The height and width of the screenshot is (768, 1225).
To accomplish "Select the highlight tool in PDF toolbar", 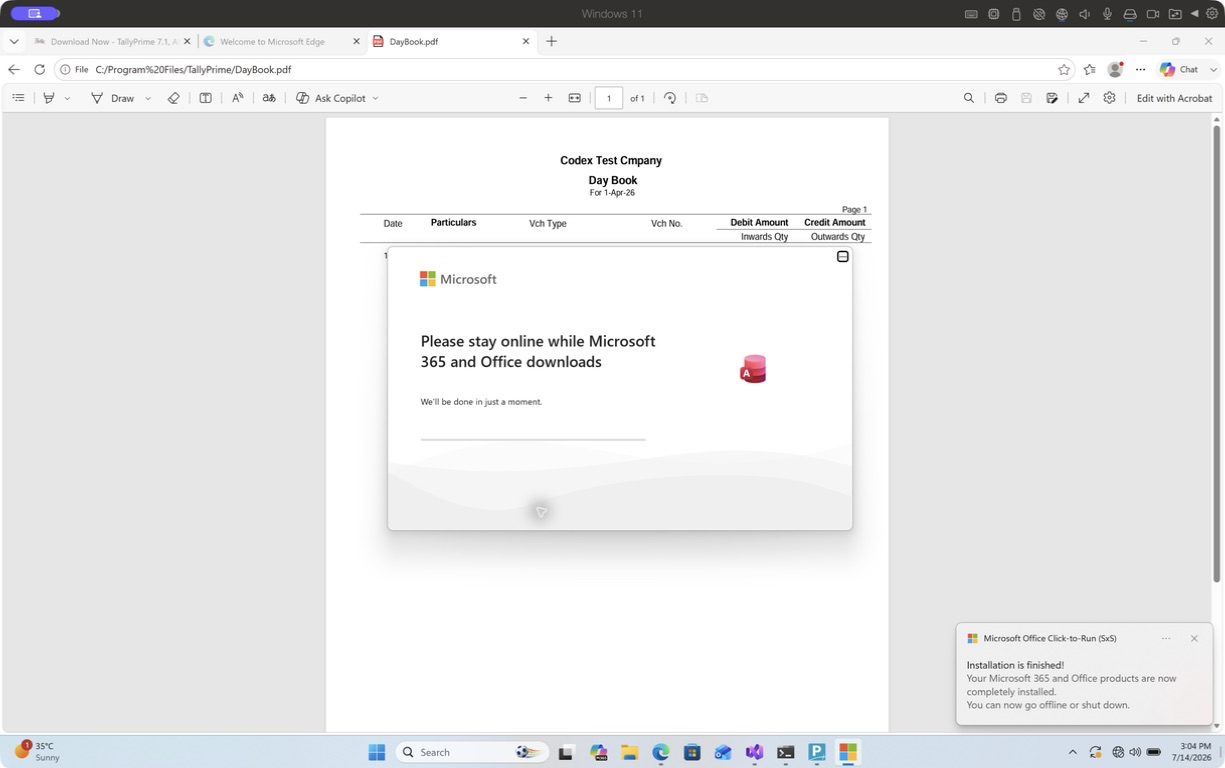I will (x=48, y=98).
